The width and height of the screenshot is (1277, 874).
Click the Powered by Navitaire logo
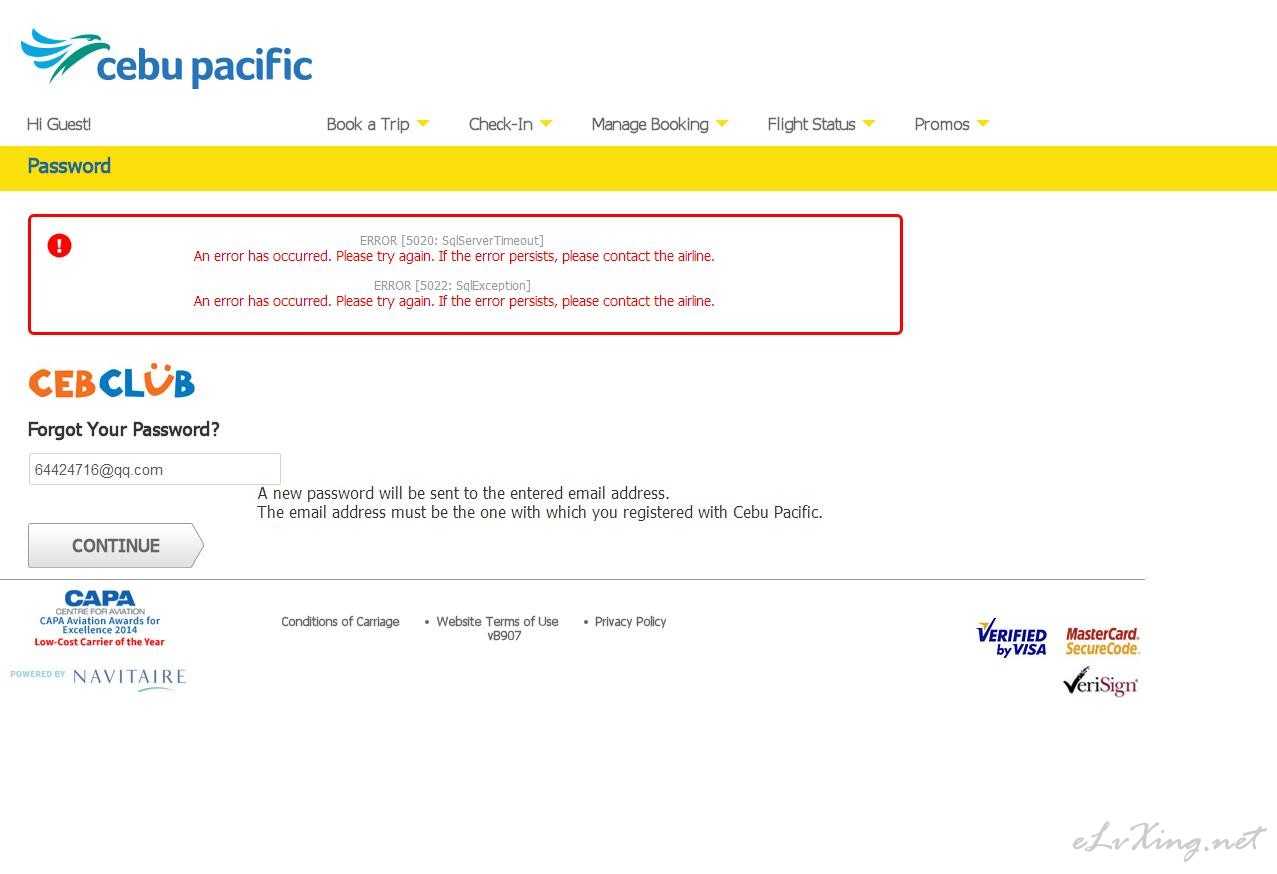coord(98,679)
